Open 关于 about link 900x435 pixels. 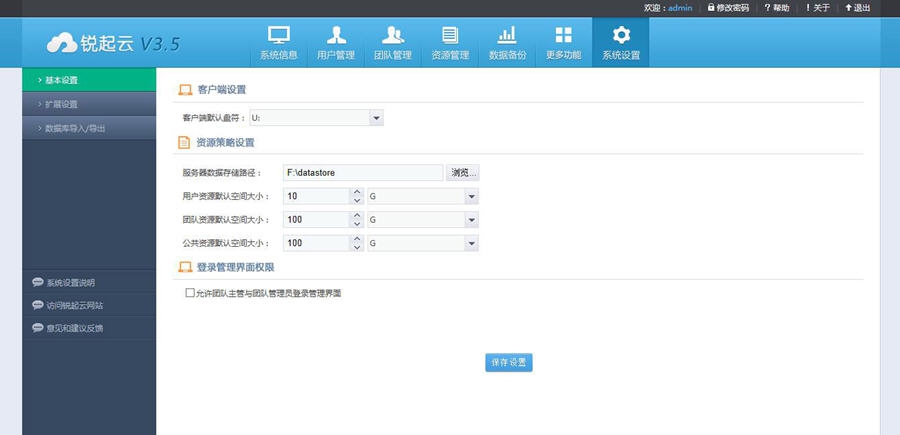pos(822,7)
